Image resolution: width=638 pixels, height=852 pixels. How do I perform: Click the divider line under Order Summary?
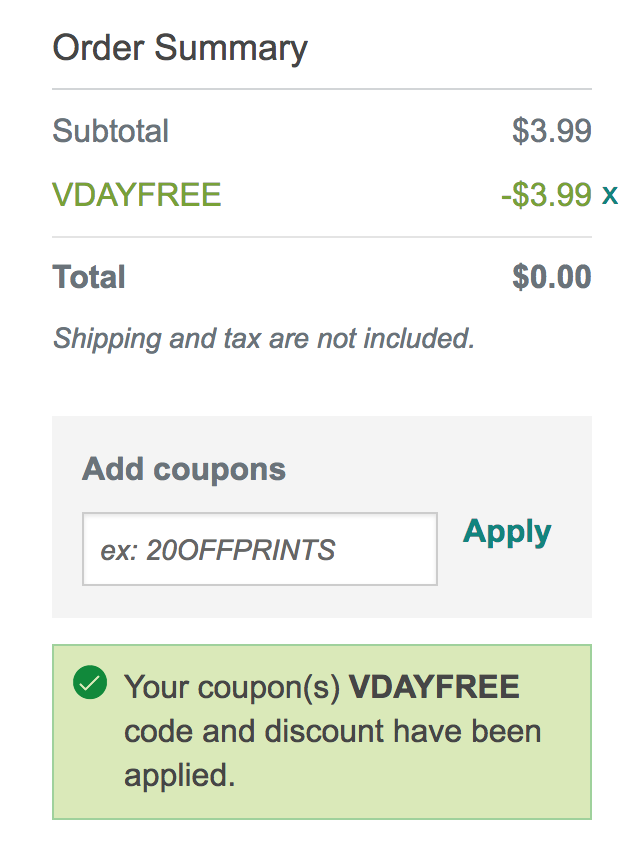pyautogui.click(x=322, y=89)
